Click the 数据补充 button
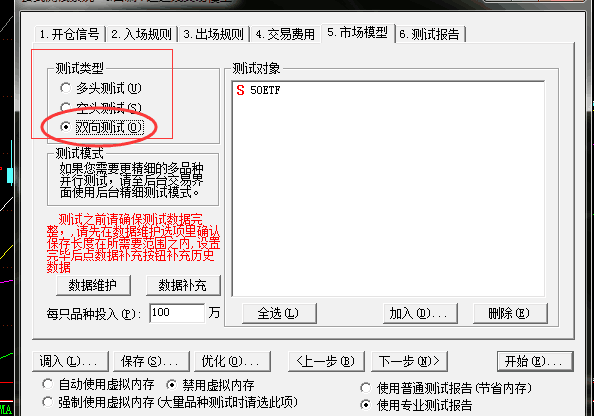Image resolution: width=594 pixels, height=416 pixels. point(183,285)
